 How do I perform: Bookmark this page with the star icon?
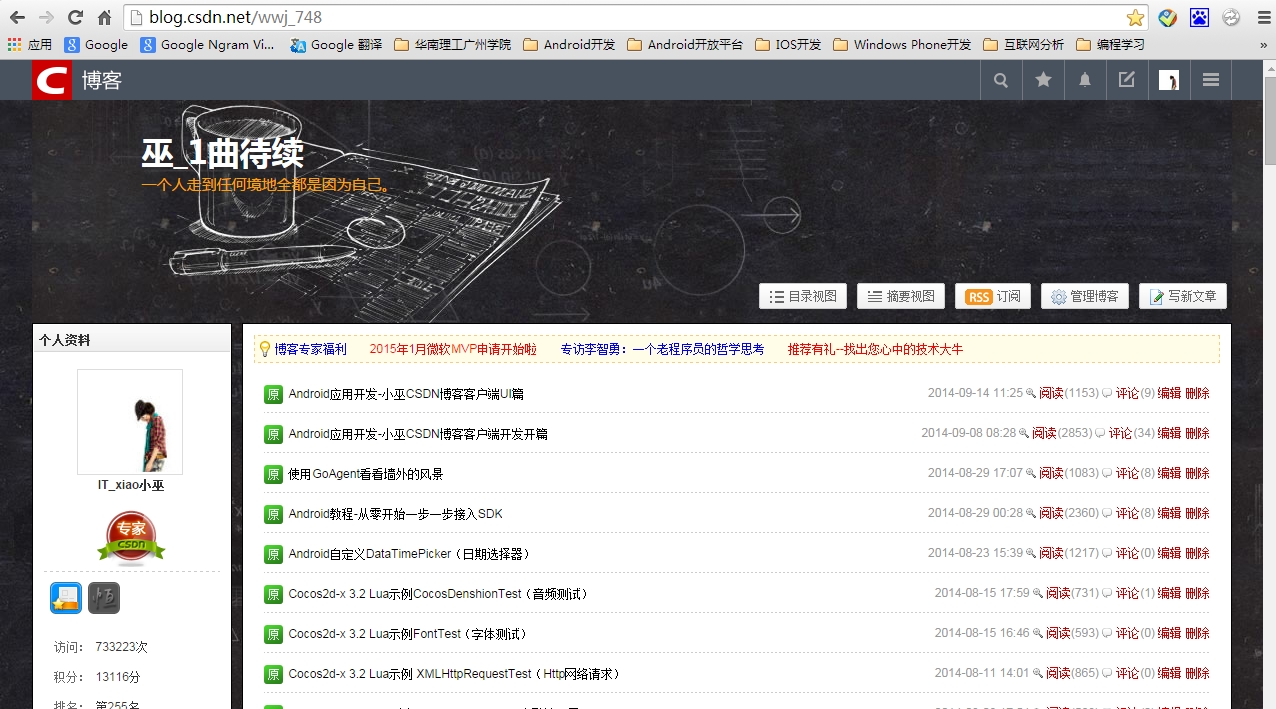coord(1135,18)
